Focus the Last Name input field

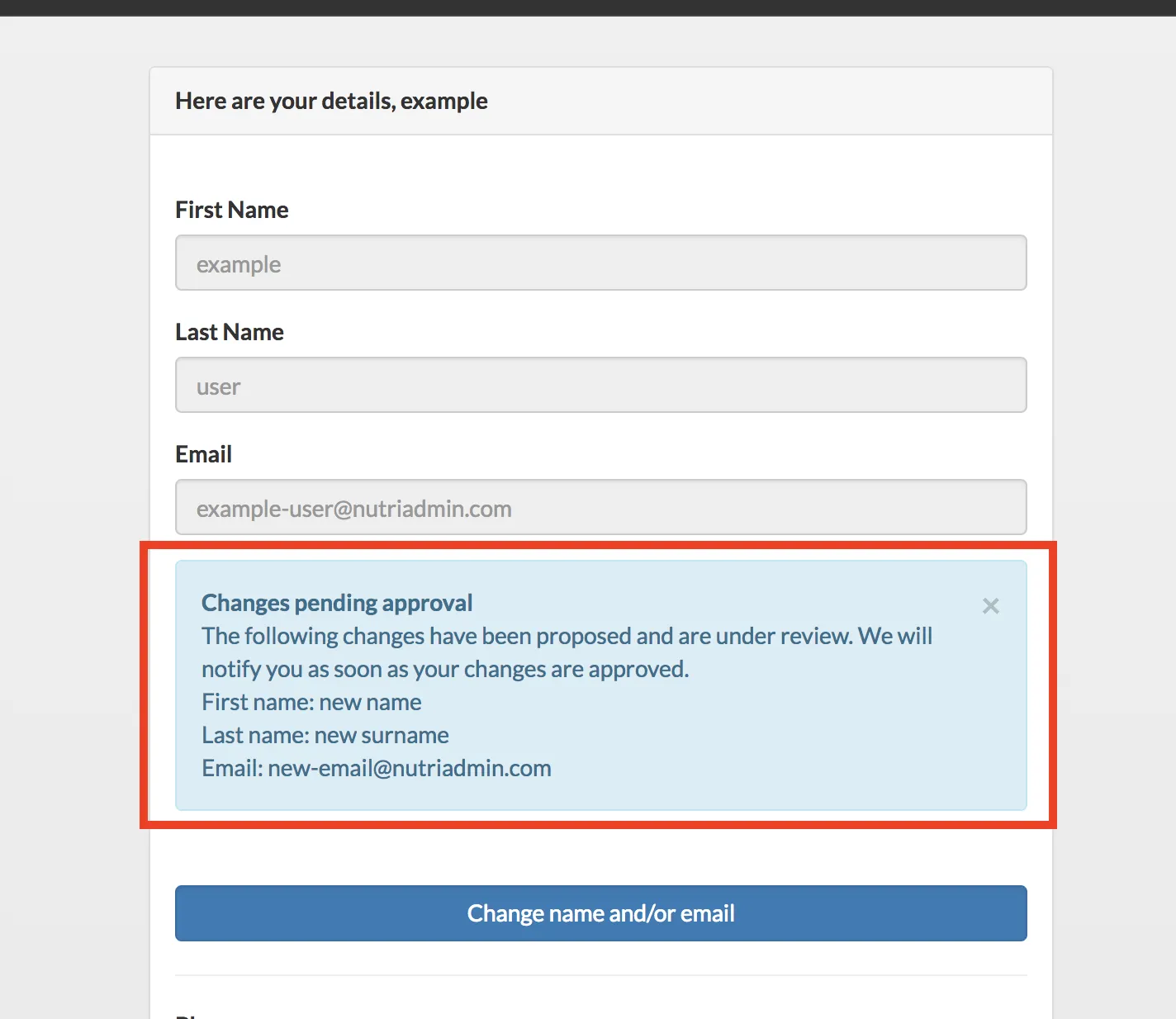tap(600, 386)
